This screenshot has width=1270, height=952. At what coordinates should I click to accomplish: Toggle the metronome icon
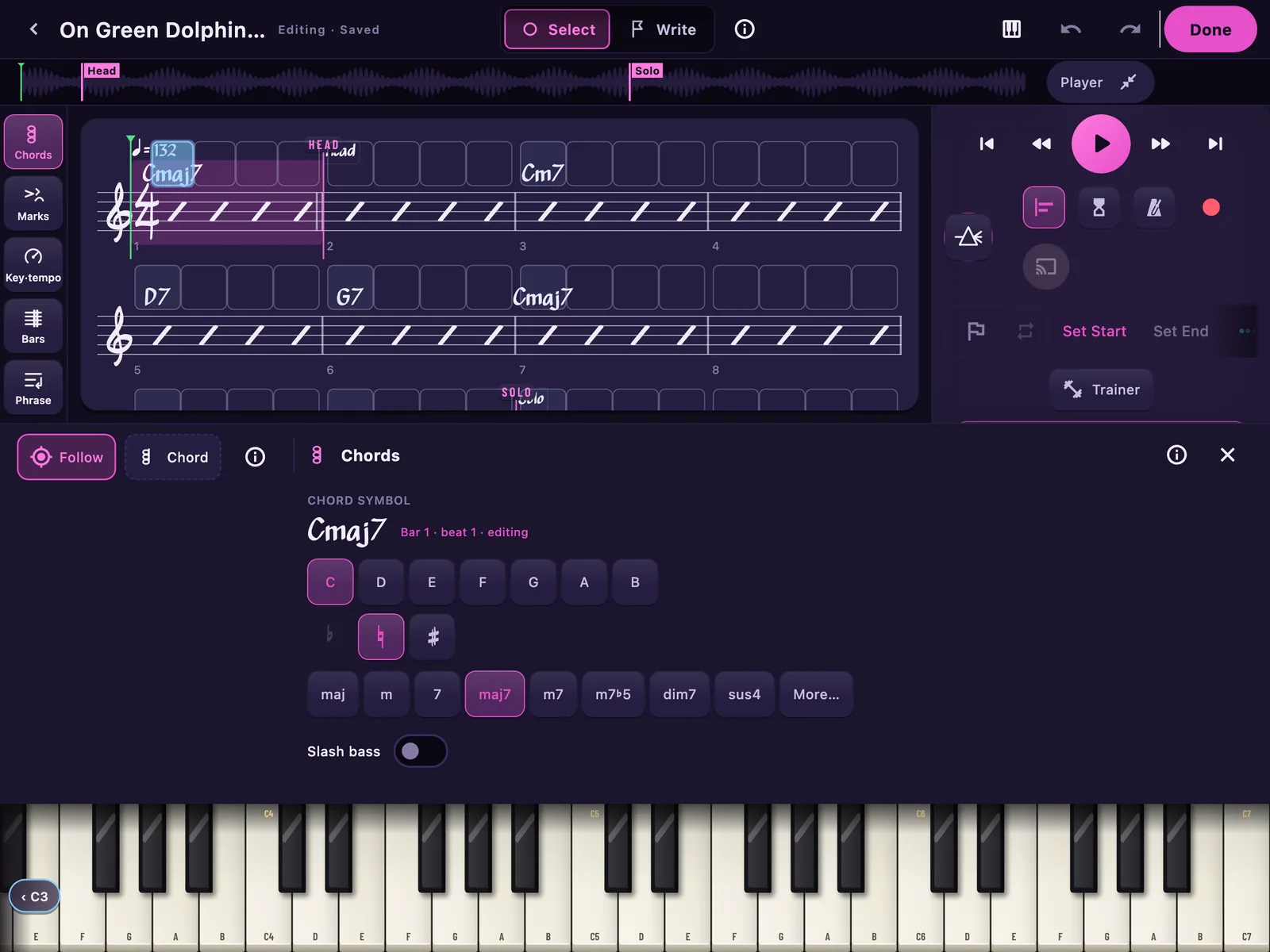[1154, 207]
